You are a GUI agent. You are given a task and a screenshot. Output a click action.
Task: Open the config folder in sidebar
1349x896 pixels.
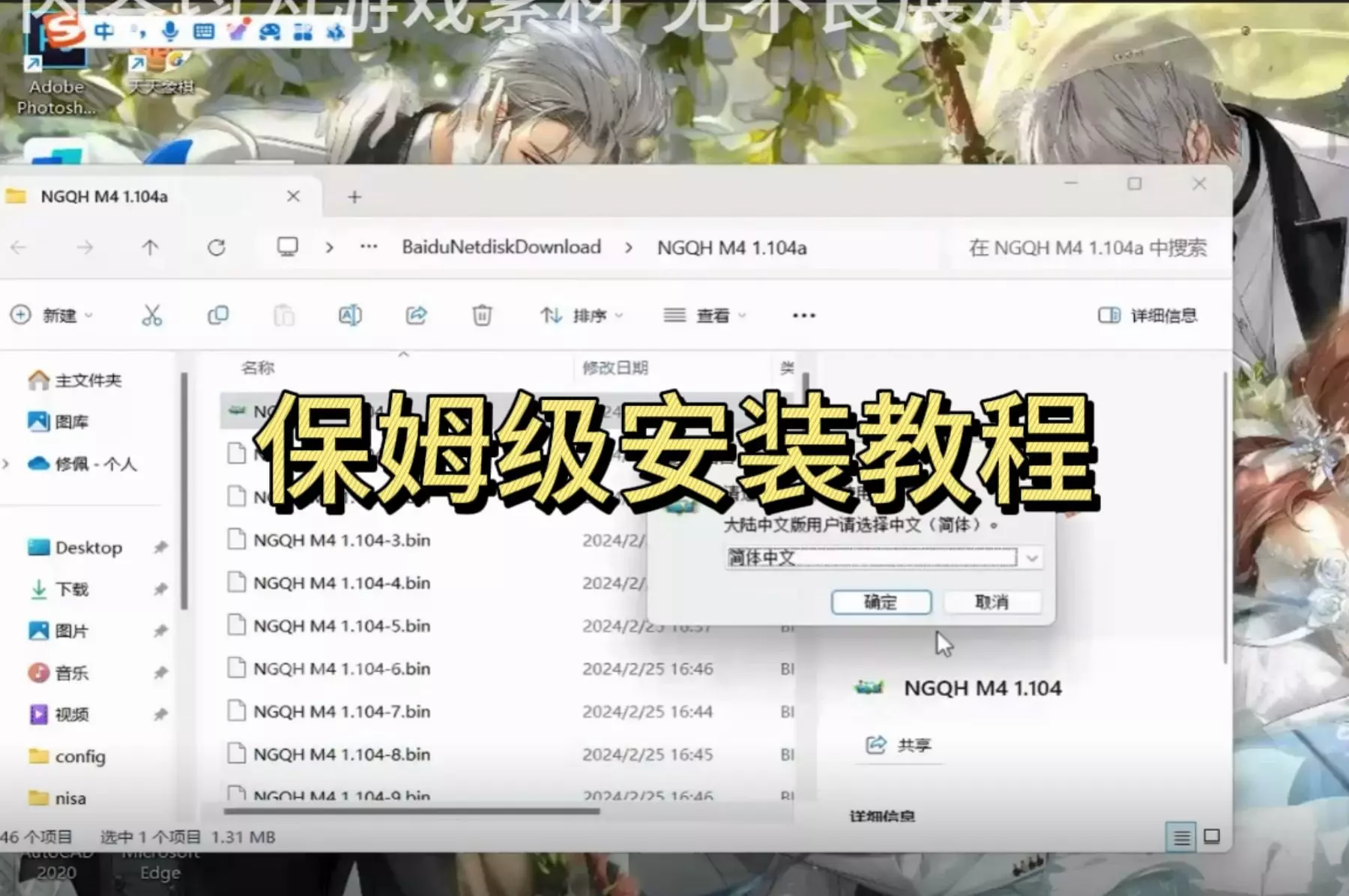coord(67,757)
